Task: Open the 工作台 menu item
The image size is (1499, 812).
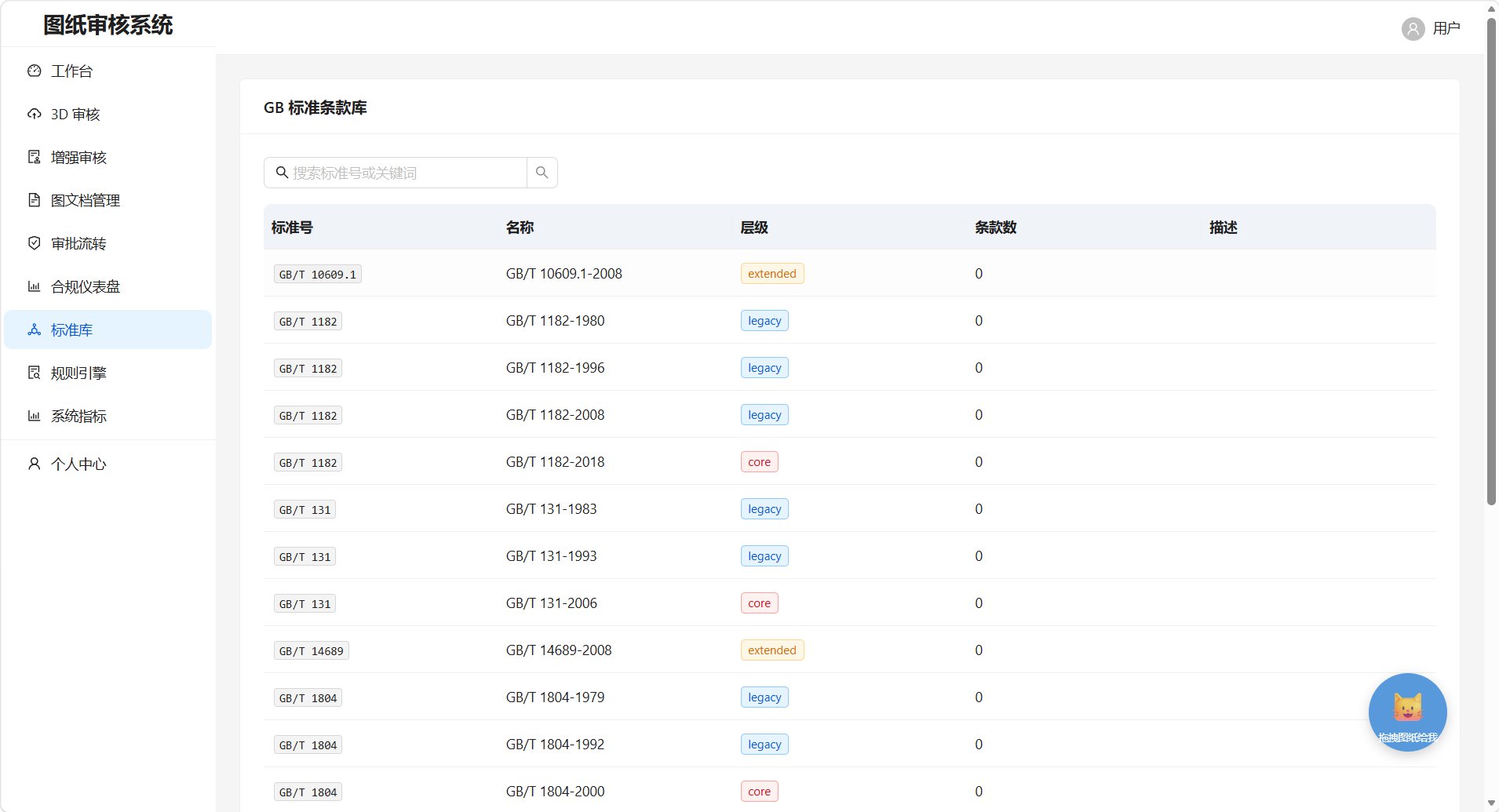Action: pyautogui.click(x=108, y=71)
